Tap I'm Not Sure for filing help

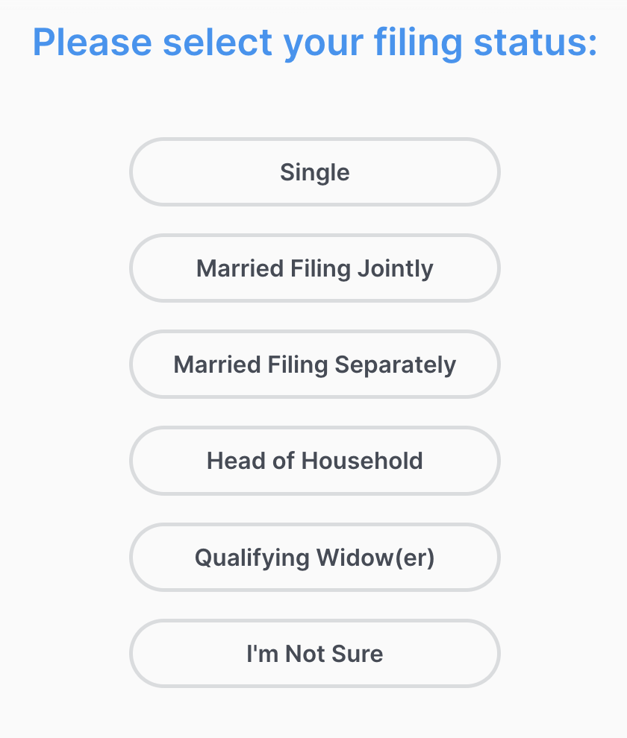[x=314, y=653]
